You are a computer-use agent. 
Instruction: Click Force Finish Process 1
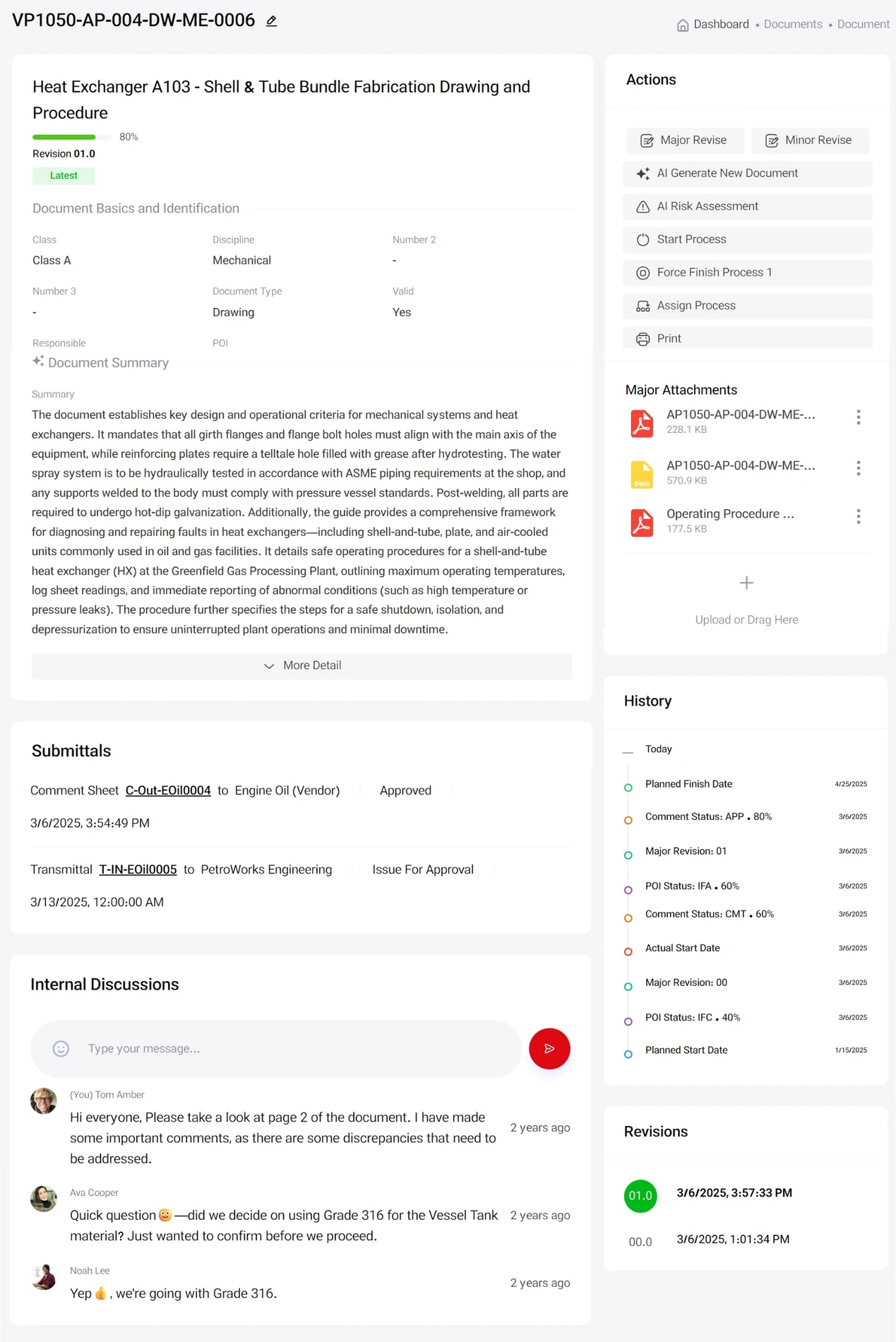tap(748, 273)
